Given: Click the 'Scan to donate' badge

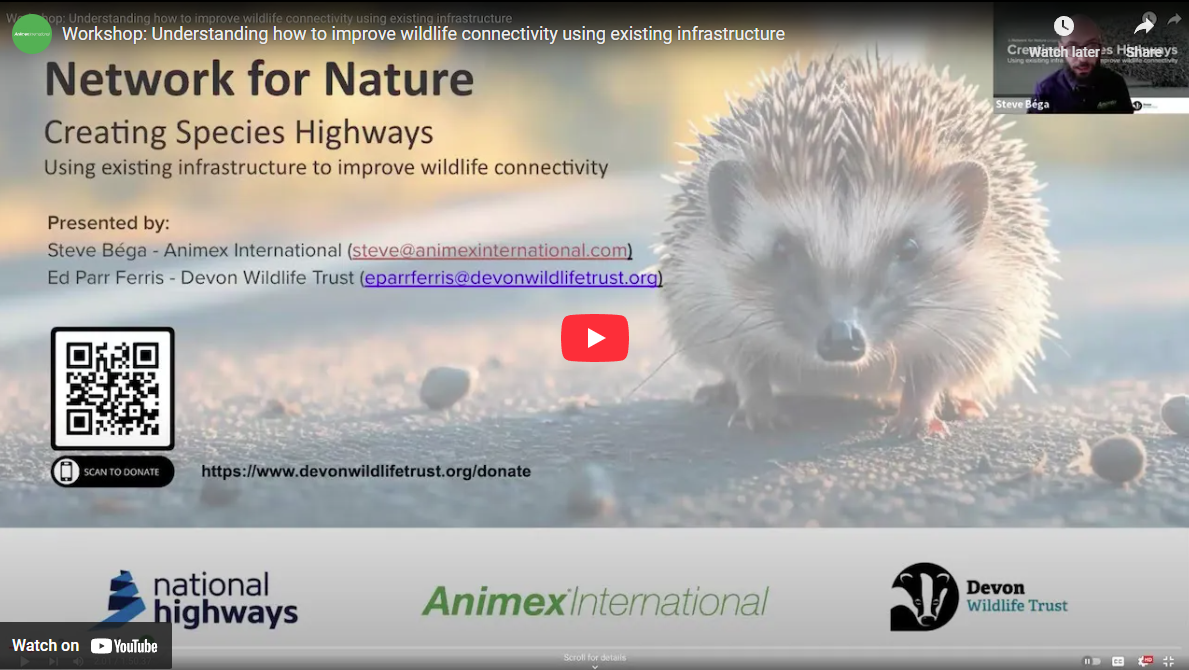Looking at the screenshot, I should (112, 471).
